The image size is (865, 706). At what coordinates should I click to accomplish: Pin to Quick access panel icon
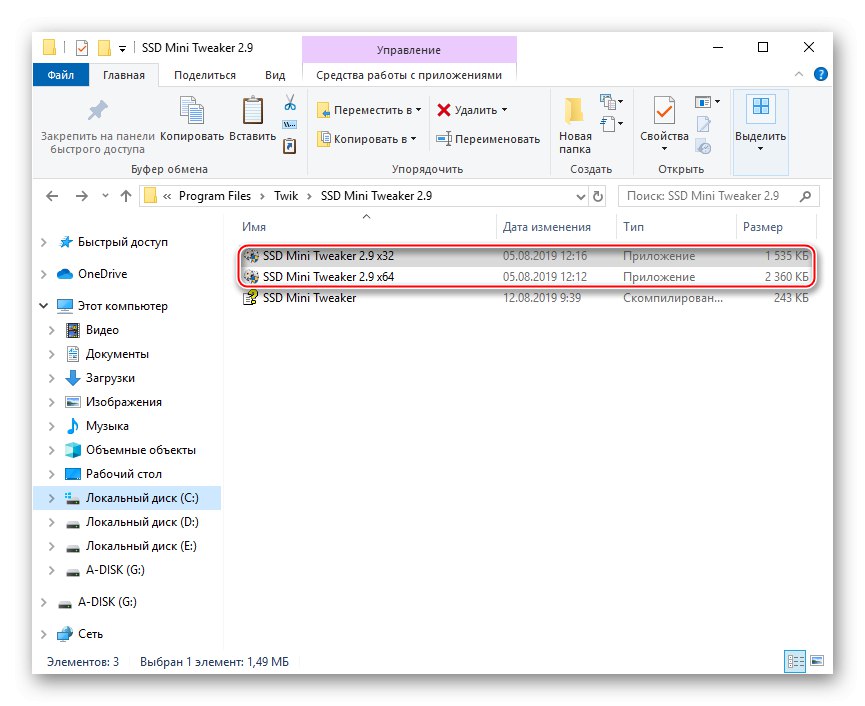point(98,110)
